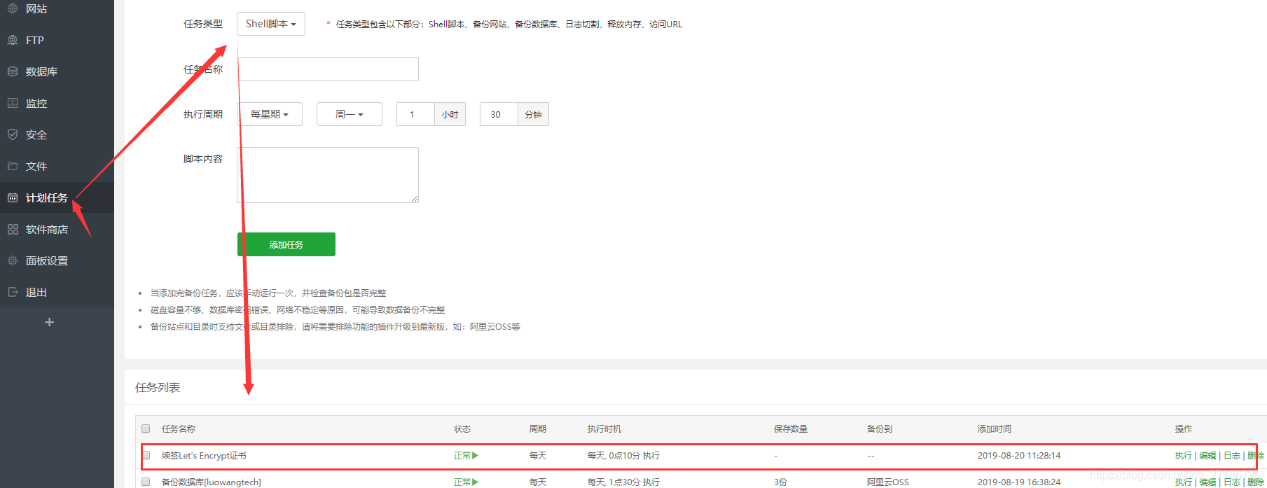Open the Shell脚本 task type dropdown
The image size is (1267, 488).
[271, 23]
